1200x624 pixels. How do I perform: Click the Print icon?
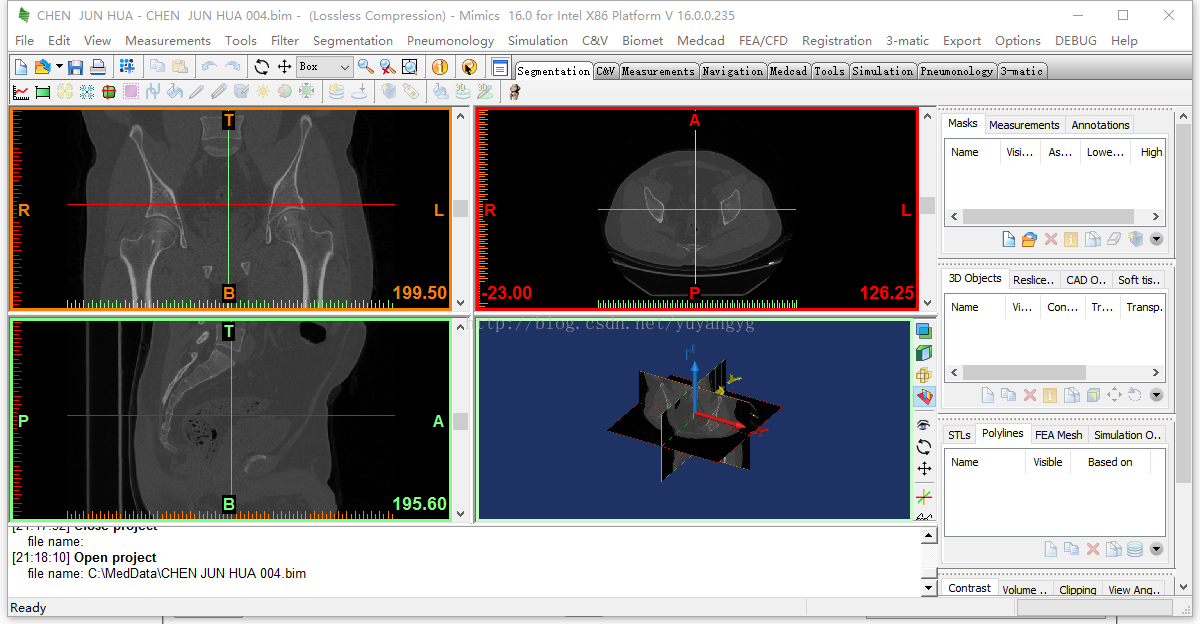(98, 67)
